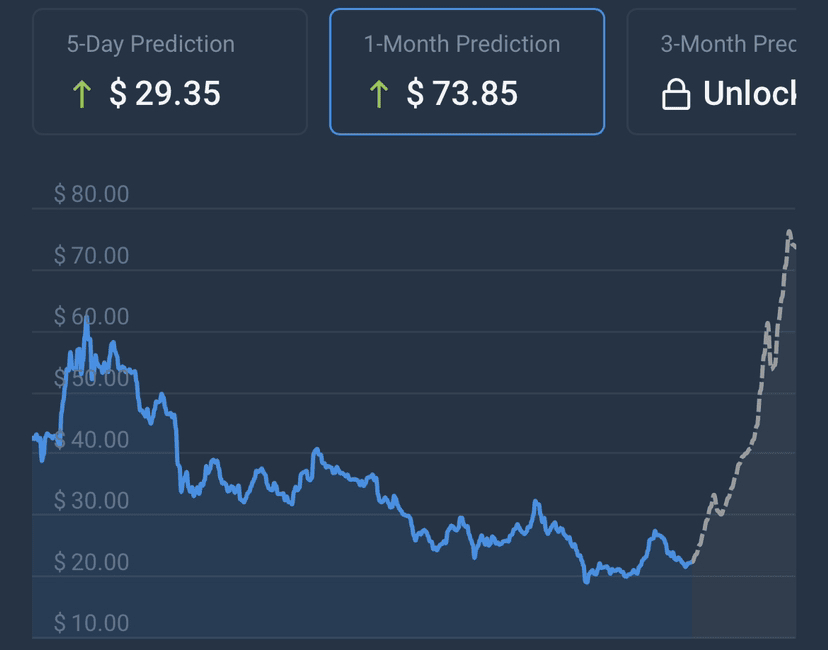Click the $20.00 y-axis label

tap(91, 562)
